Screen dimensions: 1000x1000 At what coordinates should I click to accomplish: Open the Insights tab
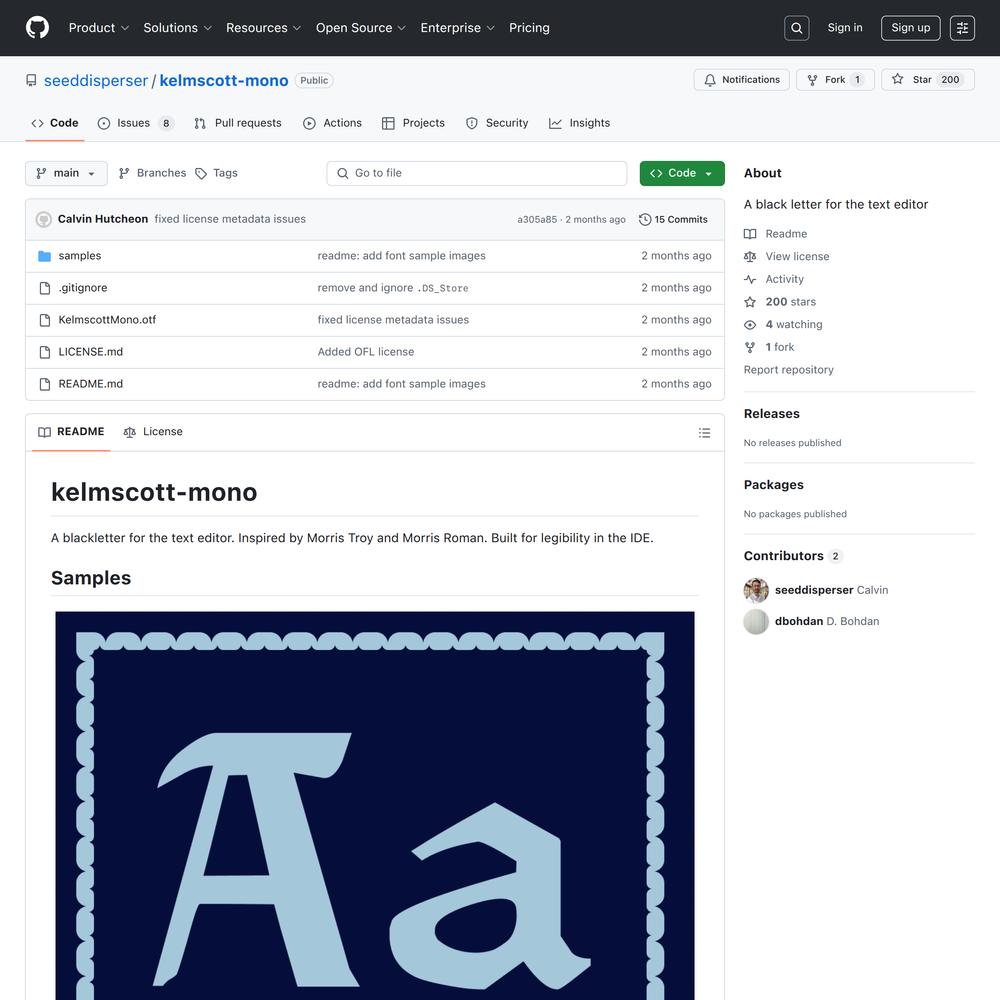click(x=579, y=123)
